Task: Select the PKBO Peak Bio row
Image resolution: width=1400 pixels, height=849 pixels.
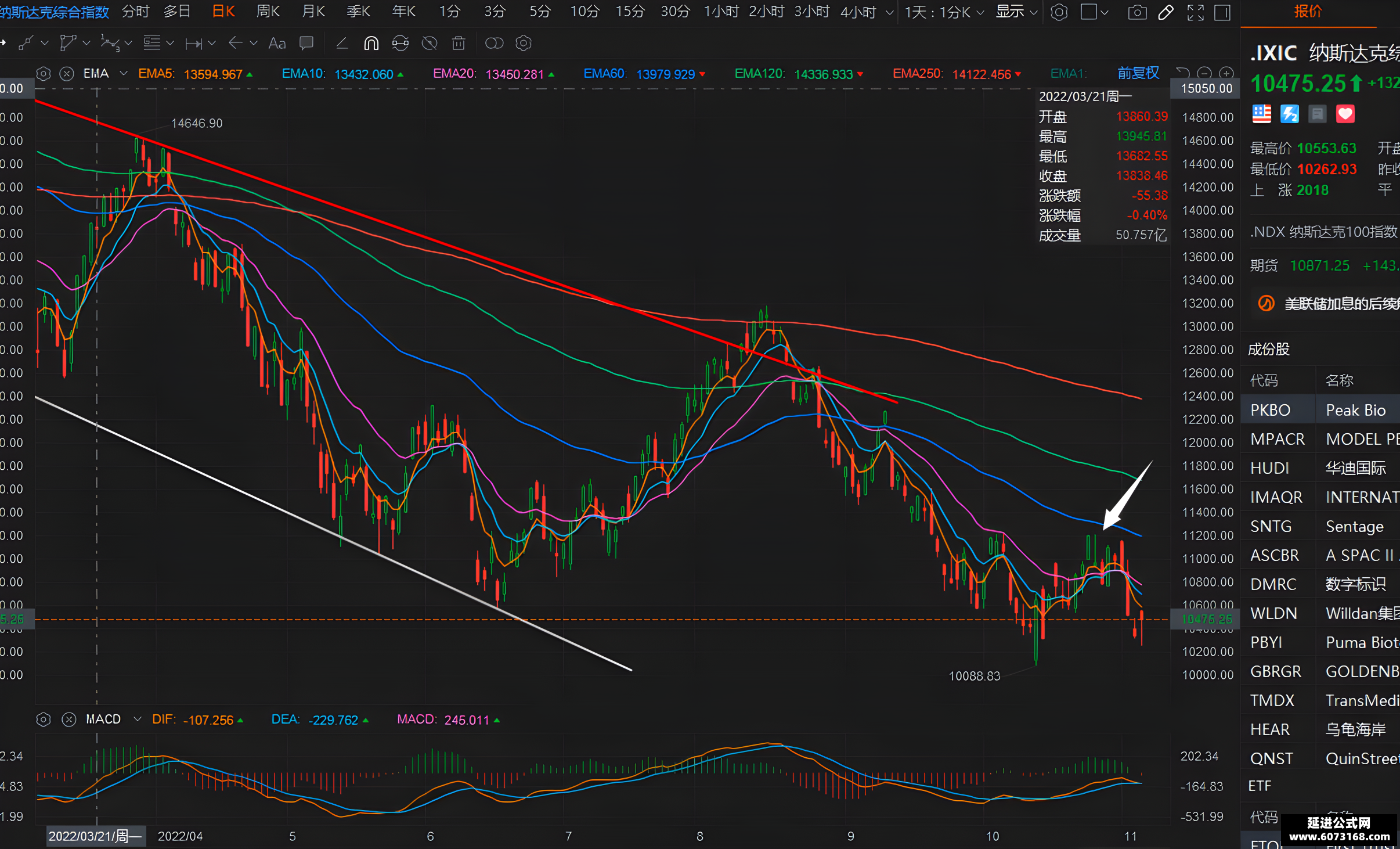Action: click(x=1320, y=410)
